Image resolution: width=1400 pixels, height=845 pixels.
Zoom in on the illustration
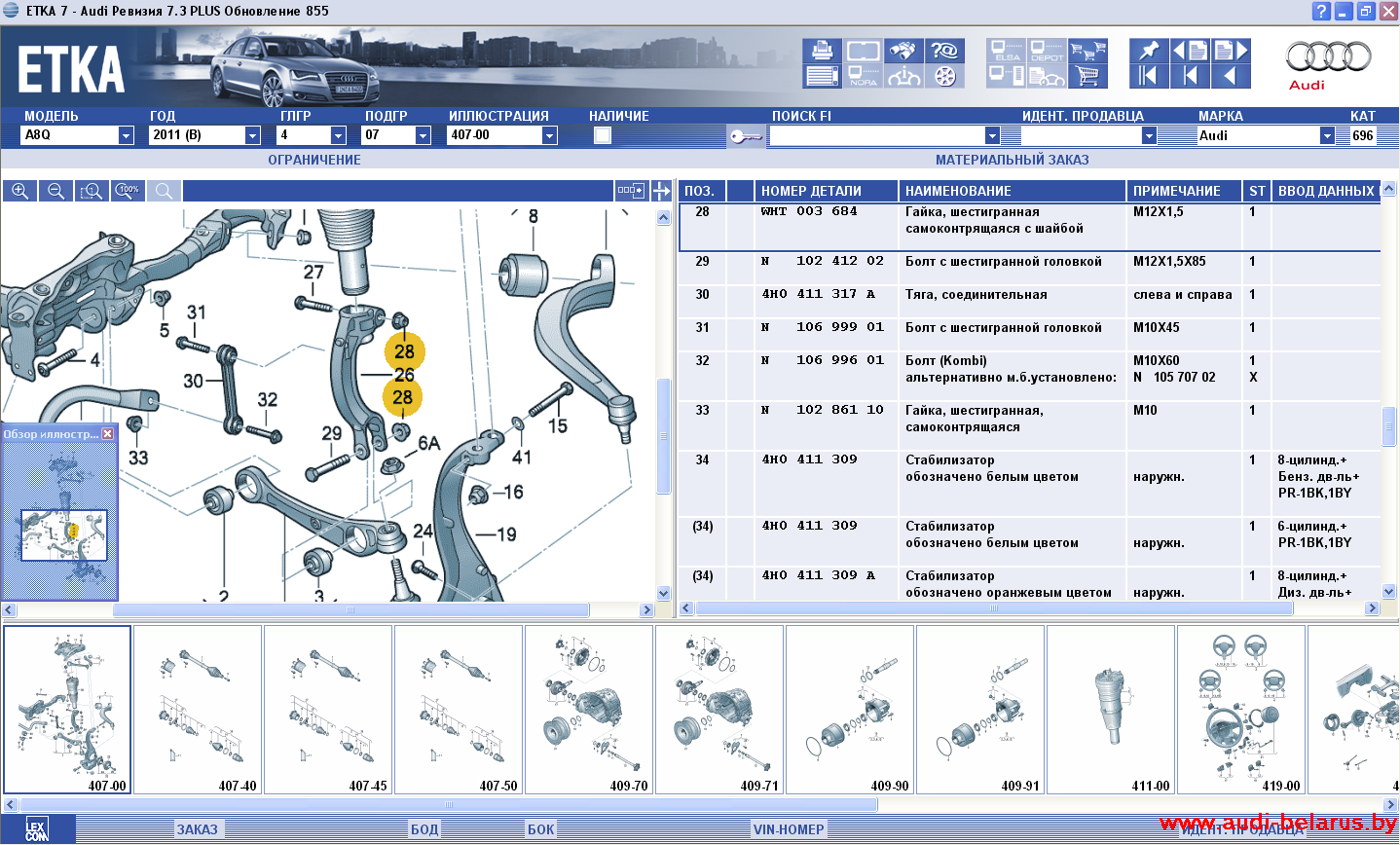19,191
